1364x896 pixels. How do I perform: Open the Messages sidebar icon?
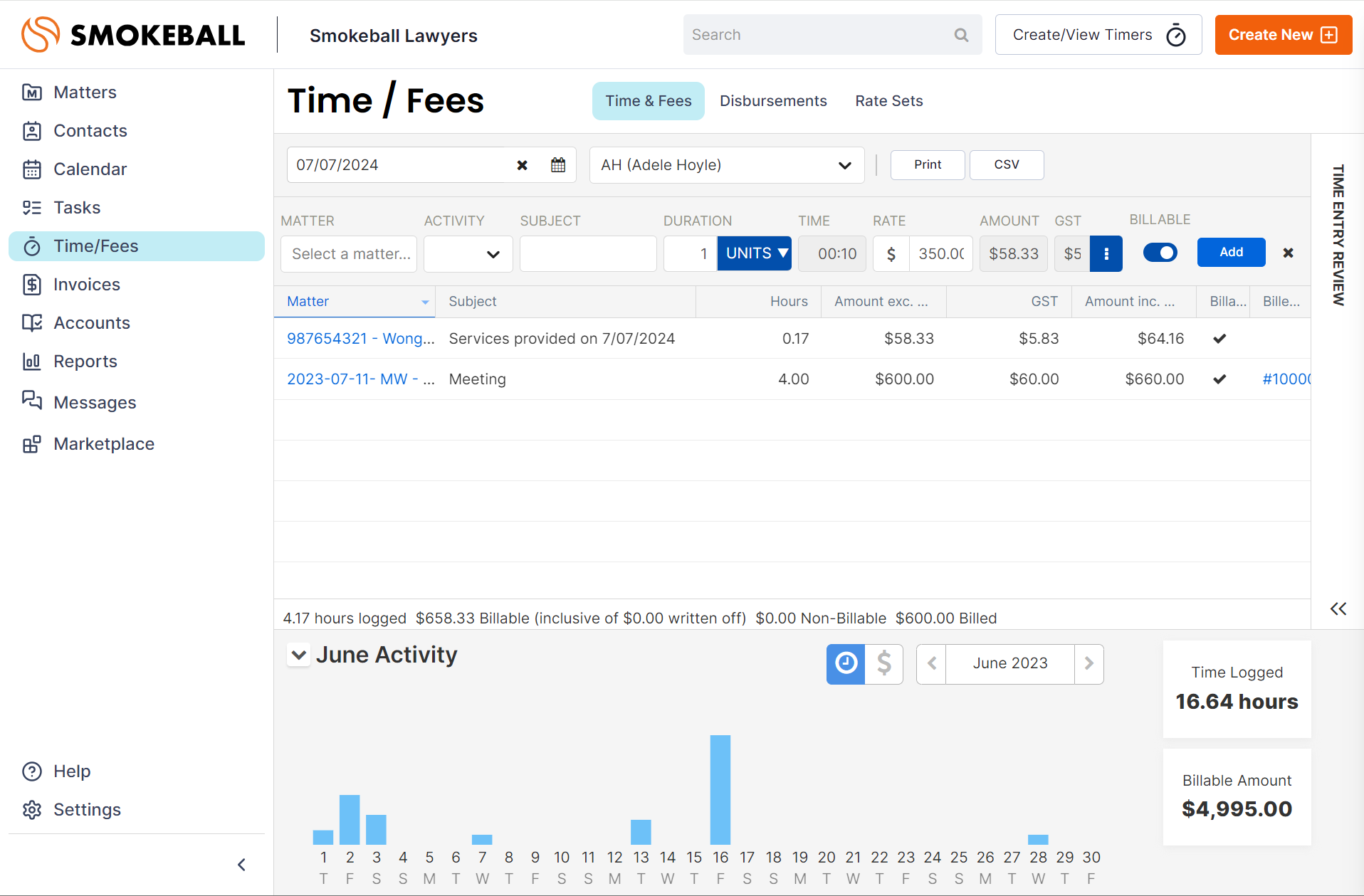[x=32, y=400]
